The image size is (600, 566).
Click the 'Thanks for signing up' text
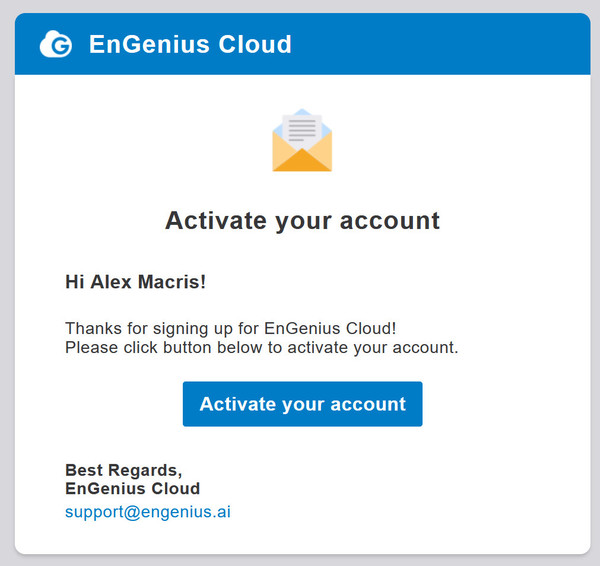click(149, 328)
